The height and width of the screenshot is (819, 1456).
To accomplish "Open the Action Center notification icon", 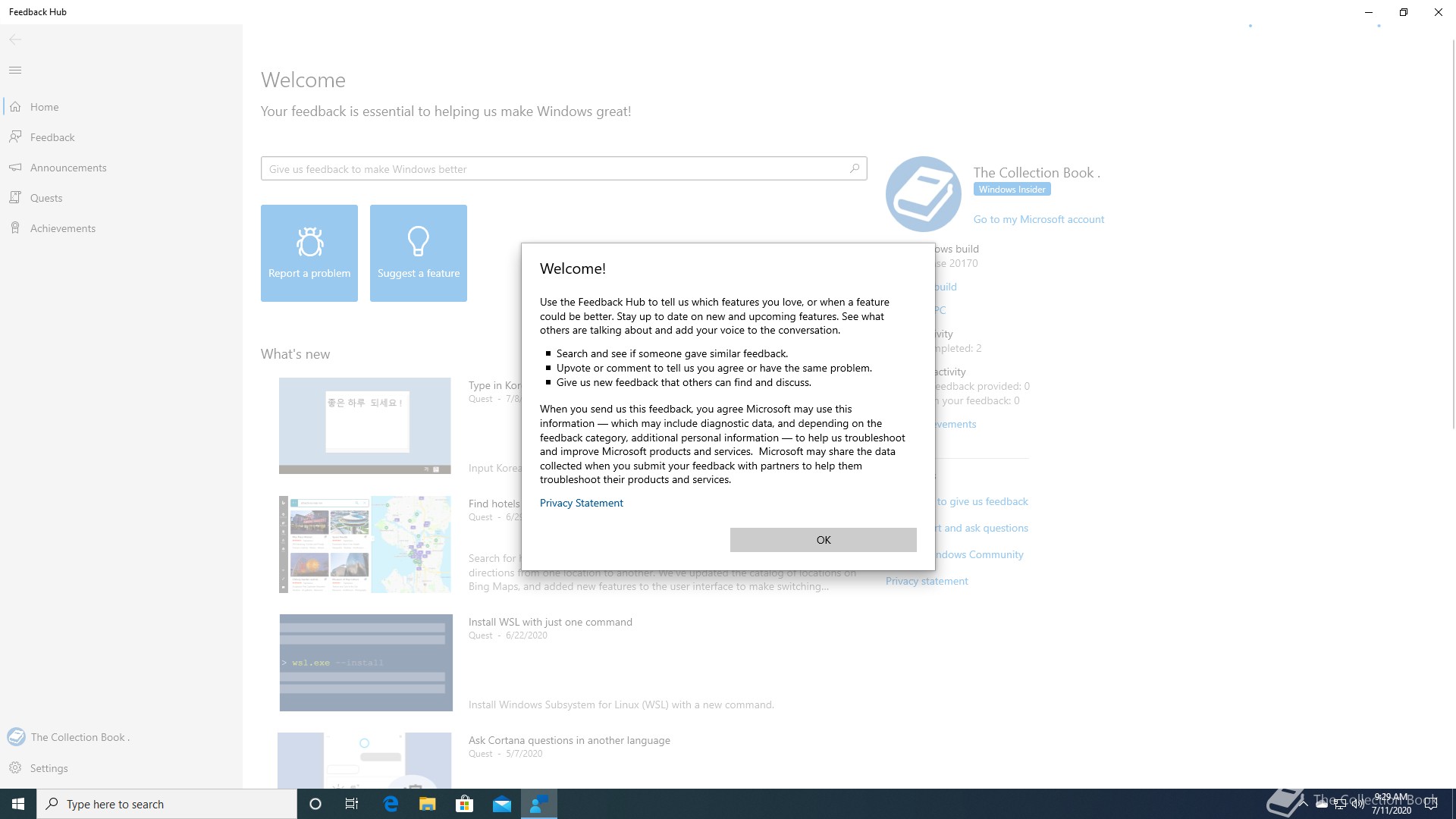I will (1431, 804).
